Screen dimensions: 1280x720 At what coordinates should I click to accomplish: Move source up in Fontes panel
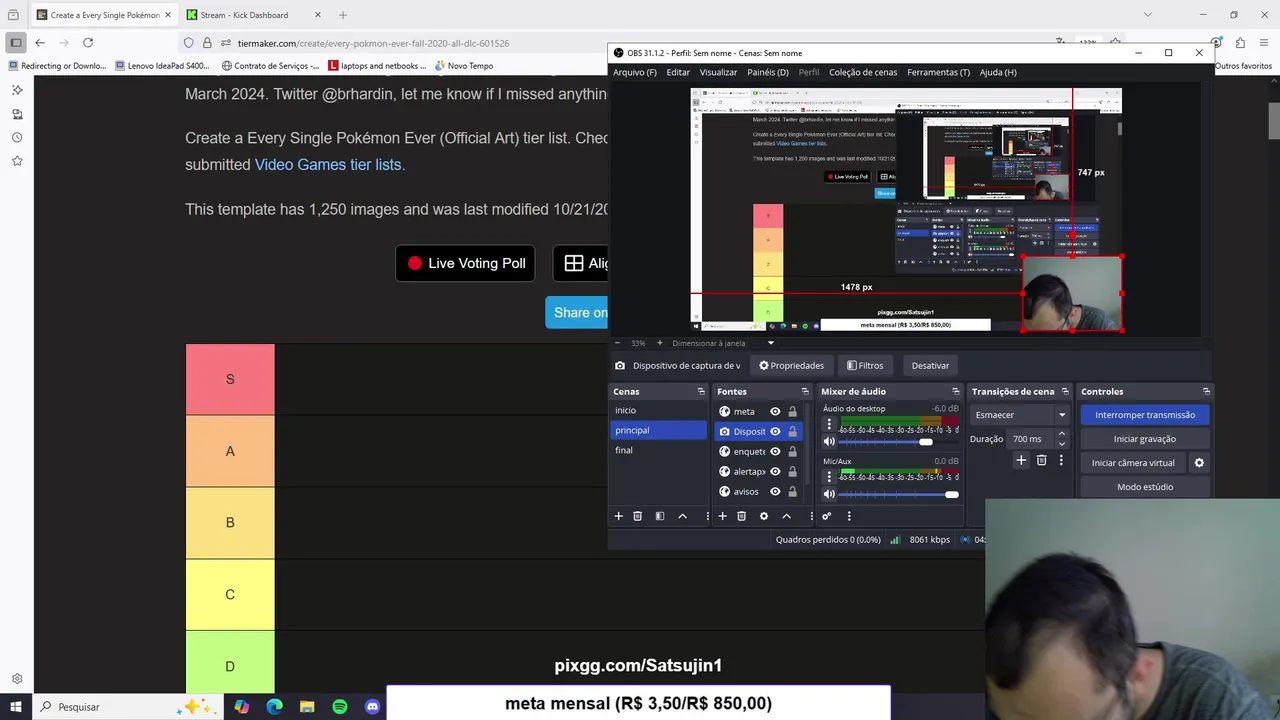[x=787, y=516]
